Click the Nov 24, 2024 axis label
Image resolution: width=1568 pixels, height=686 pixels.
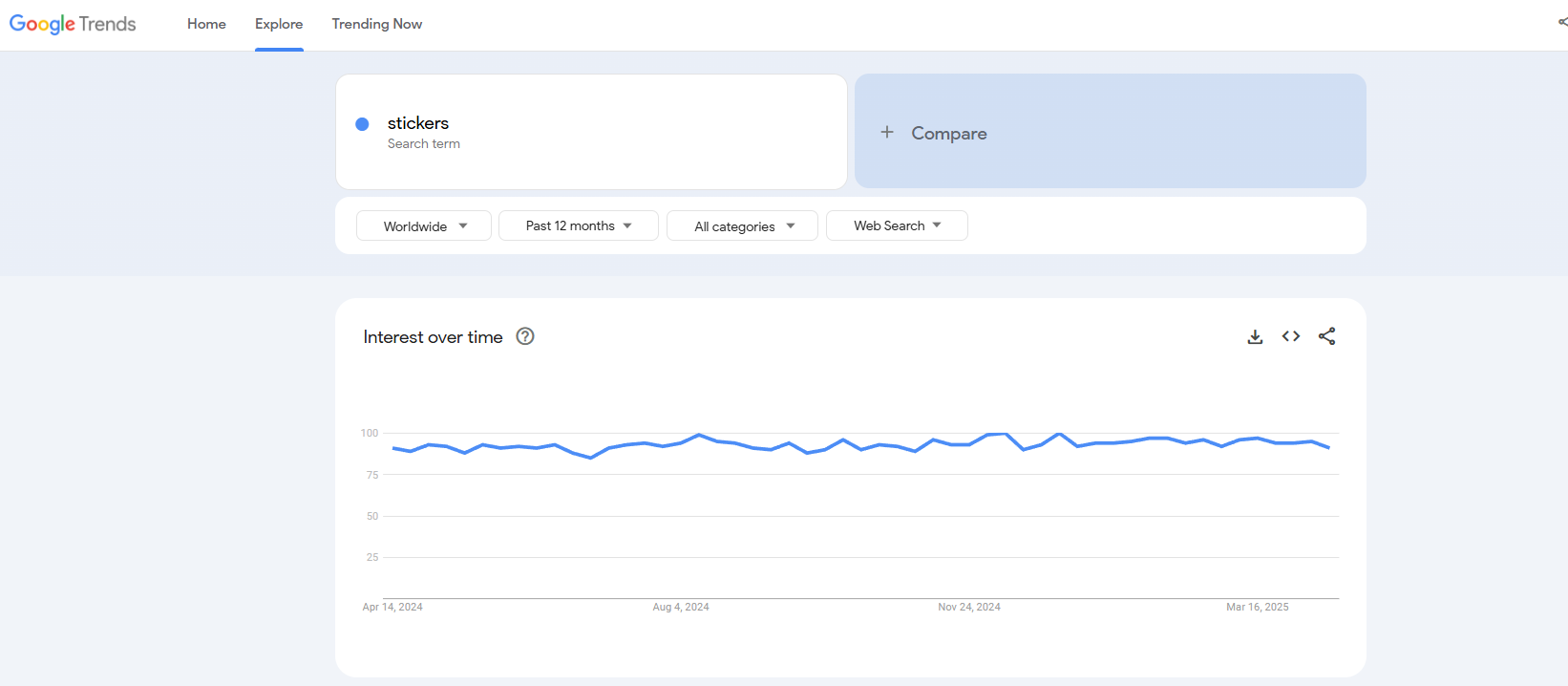click(x=969, y=607)
